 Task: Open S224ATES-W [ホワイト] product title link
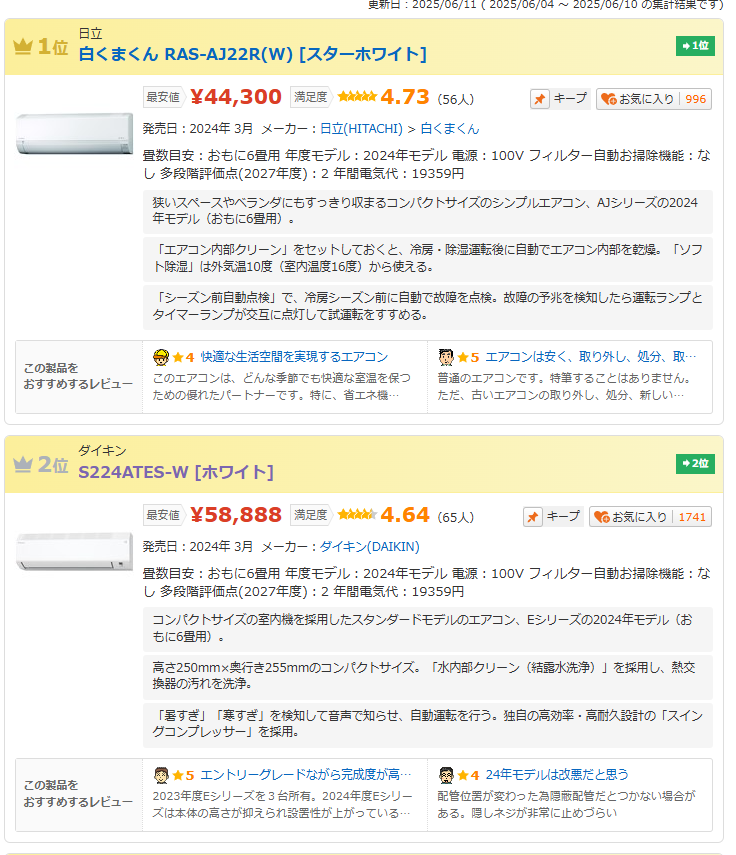[176, 472]
